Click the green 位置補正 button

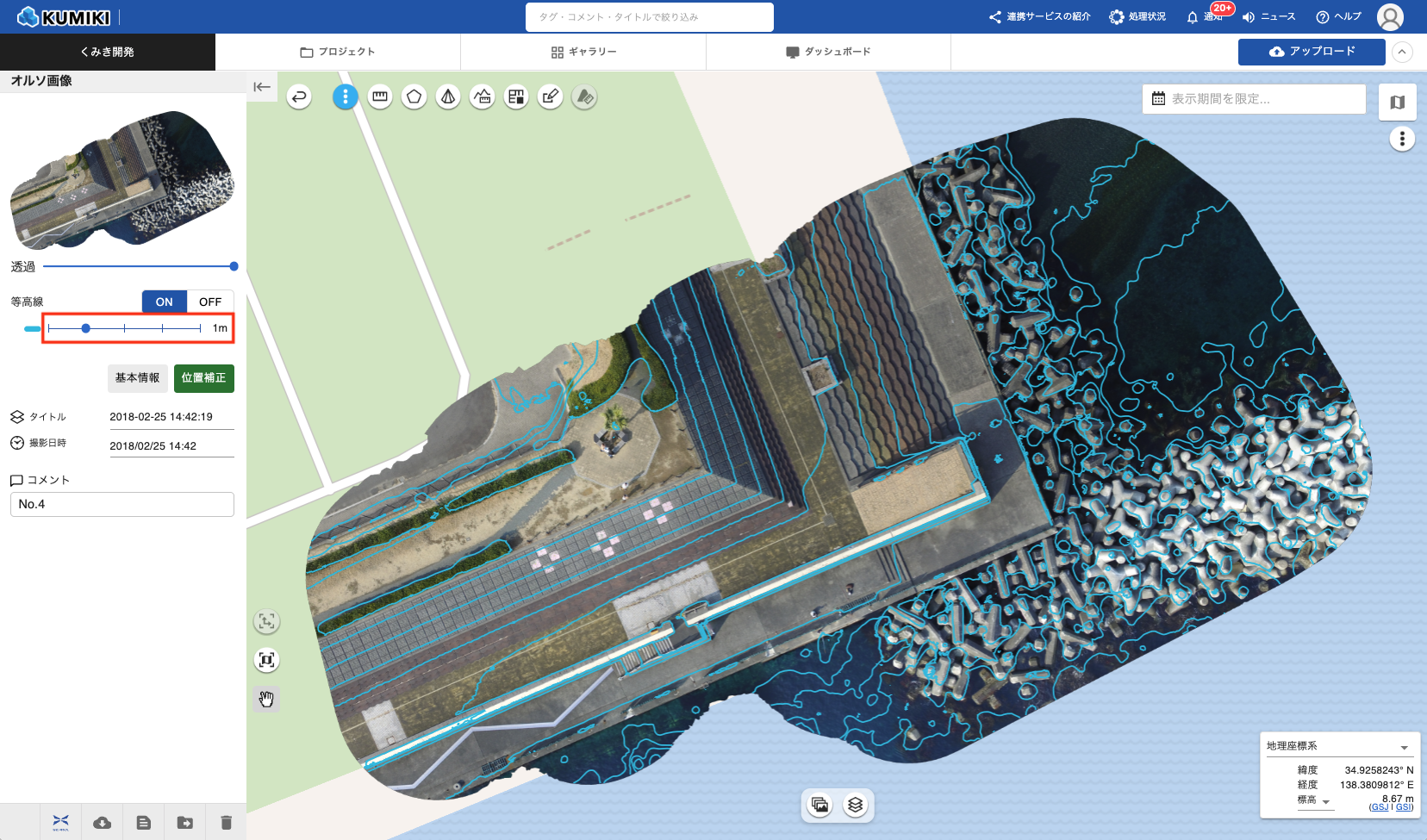[203, 378]
